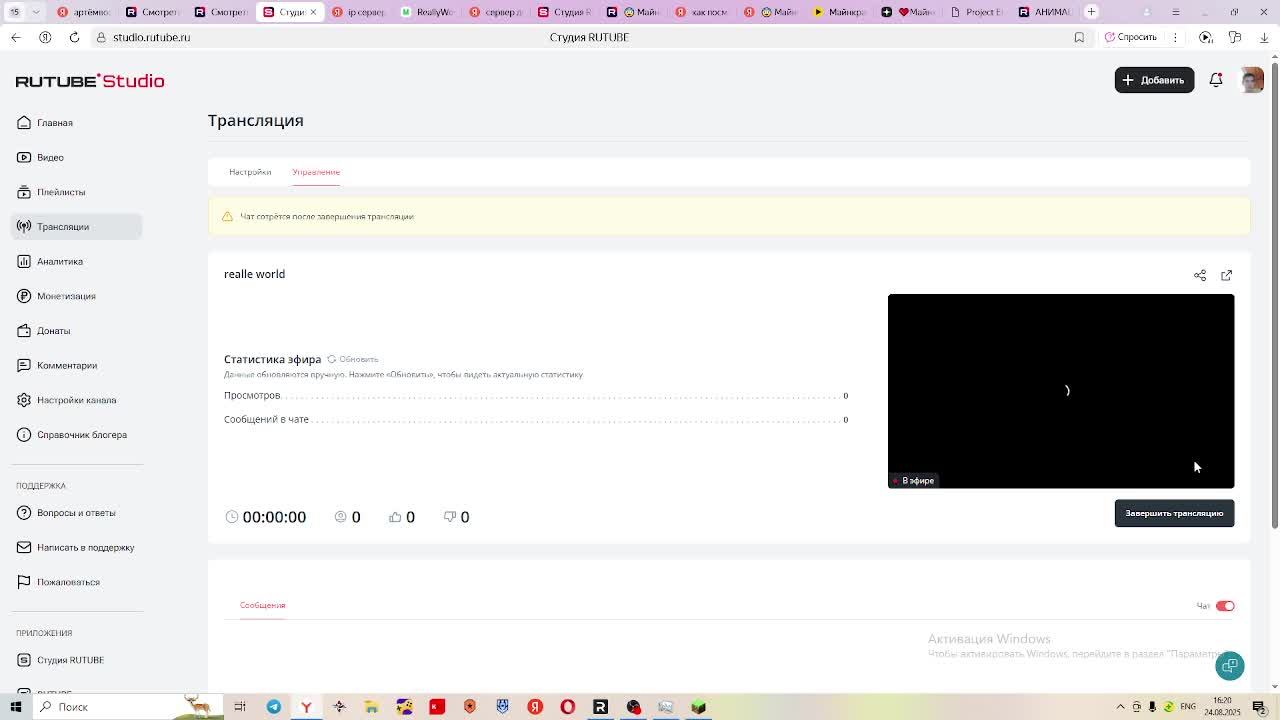Image resolution: width=1280 pixels, height=720 pixels.
Task: Click Завершить трансляцию button
Action: point(1174,513)
